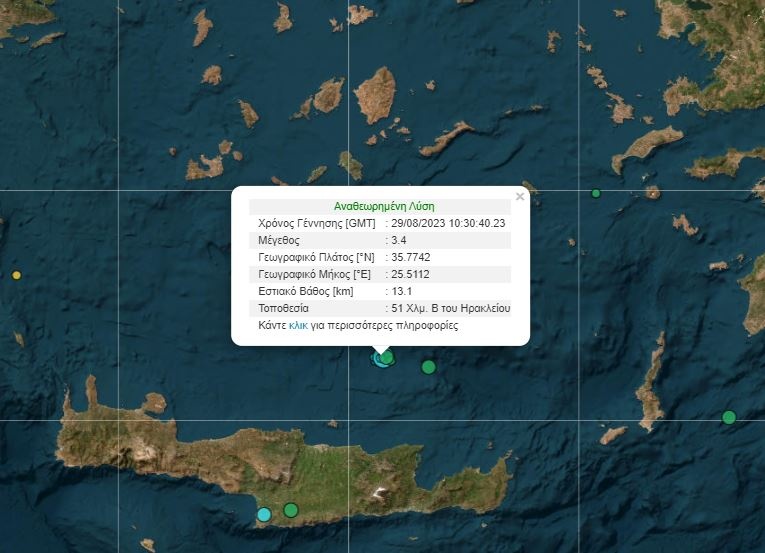Open the 'κλικ' link for more information
The image size is (765, 553).
point(298,326)
